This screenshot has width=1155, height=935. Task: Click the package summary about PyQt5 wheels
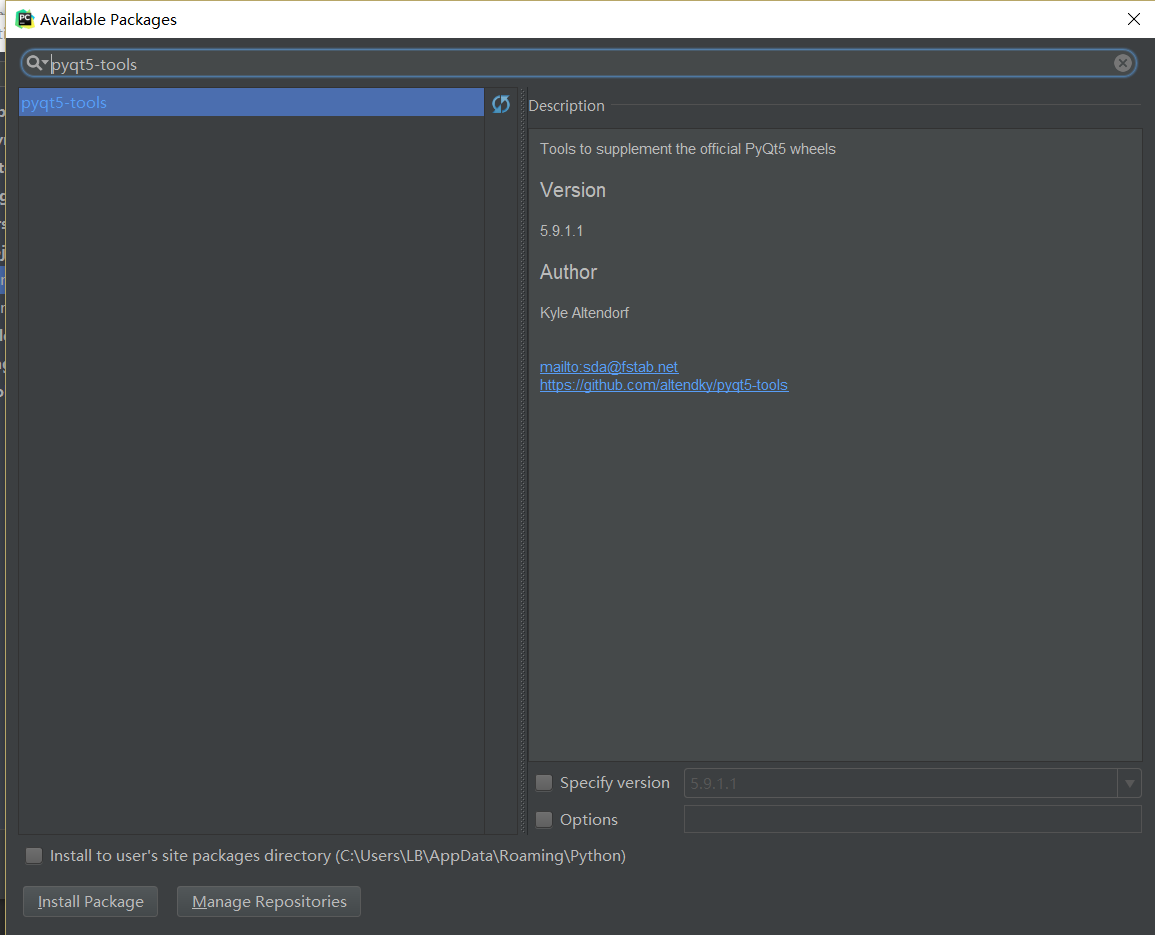pyautogui.click(x=687, y=149)
